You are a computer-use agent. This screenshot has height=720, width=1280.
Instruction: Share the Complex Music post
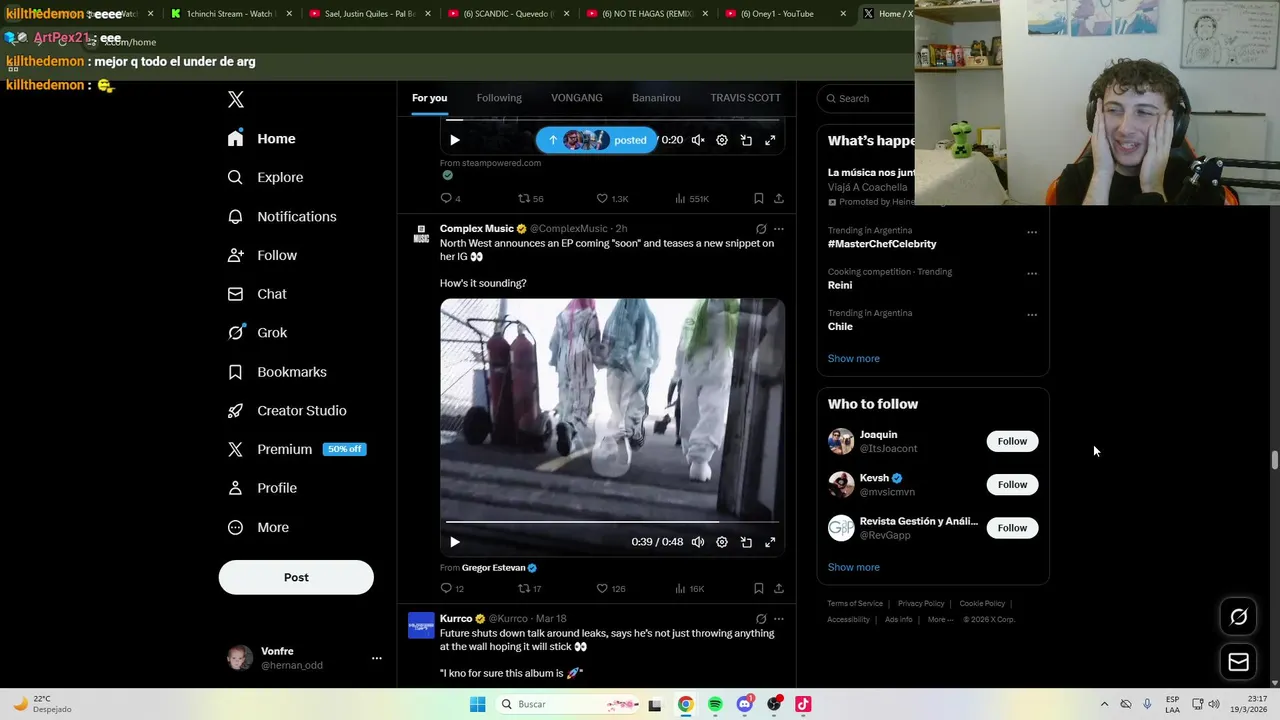[x=779, y=588]
